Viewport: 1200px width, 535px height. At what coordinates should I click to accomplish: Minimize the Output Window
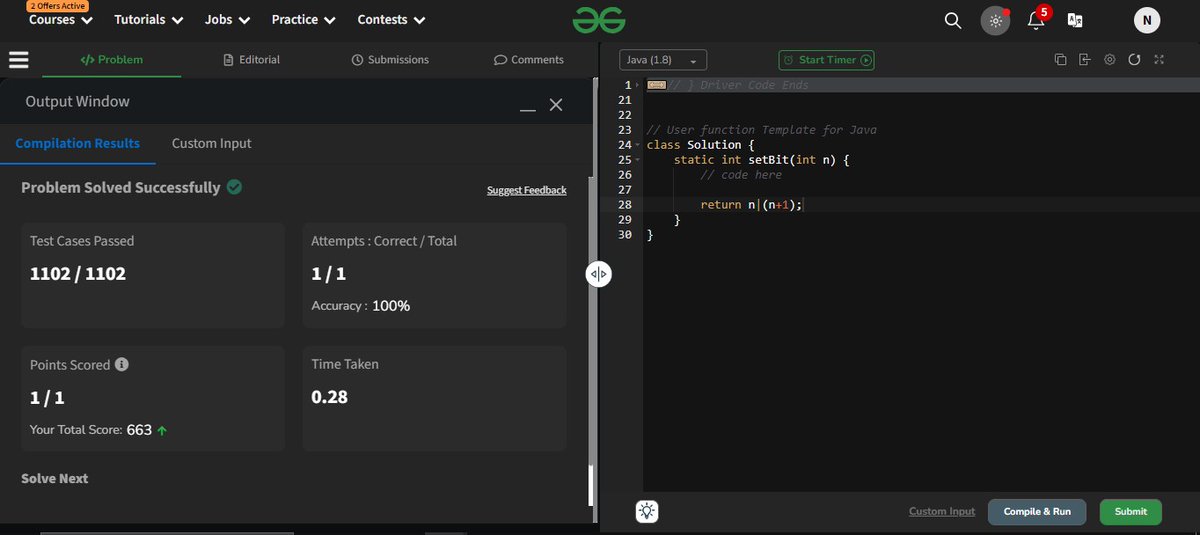[528, 109]
